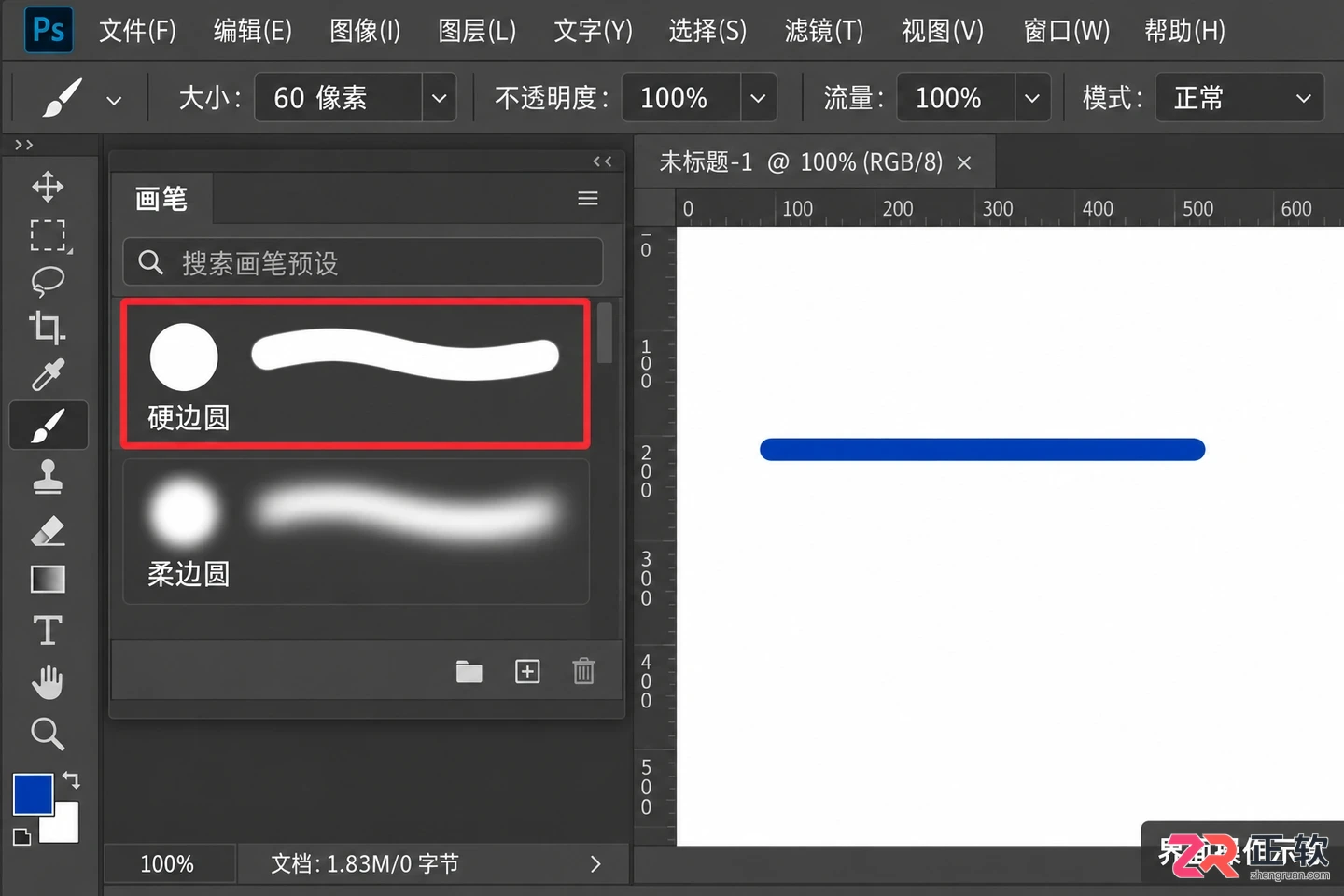
Task: Expand the brush size dropdown
Action: (x=439, y=98)
